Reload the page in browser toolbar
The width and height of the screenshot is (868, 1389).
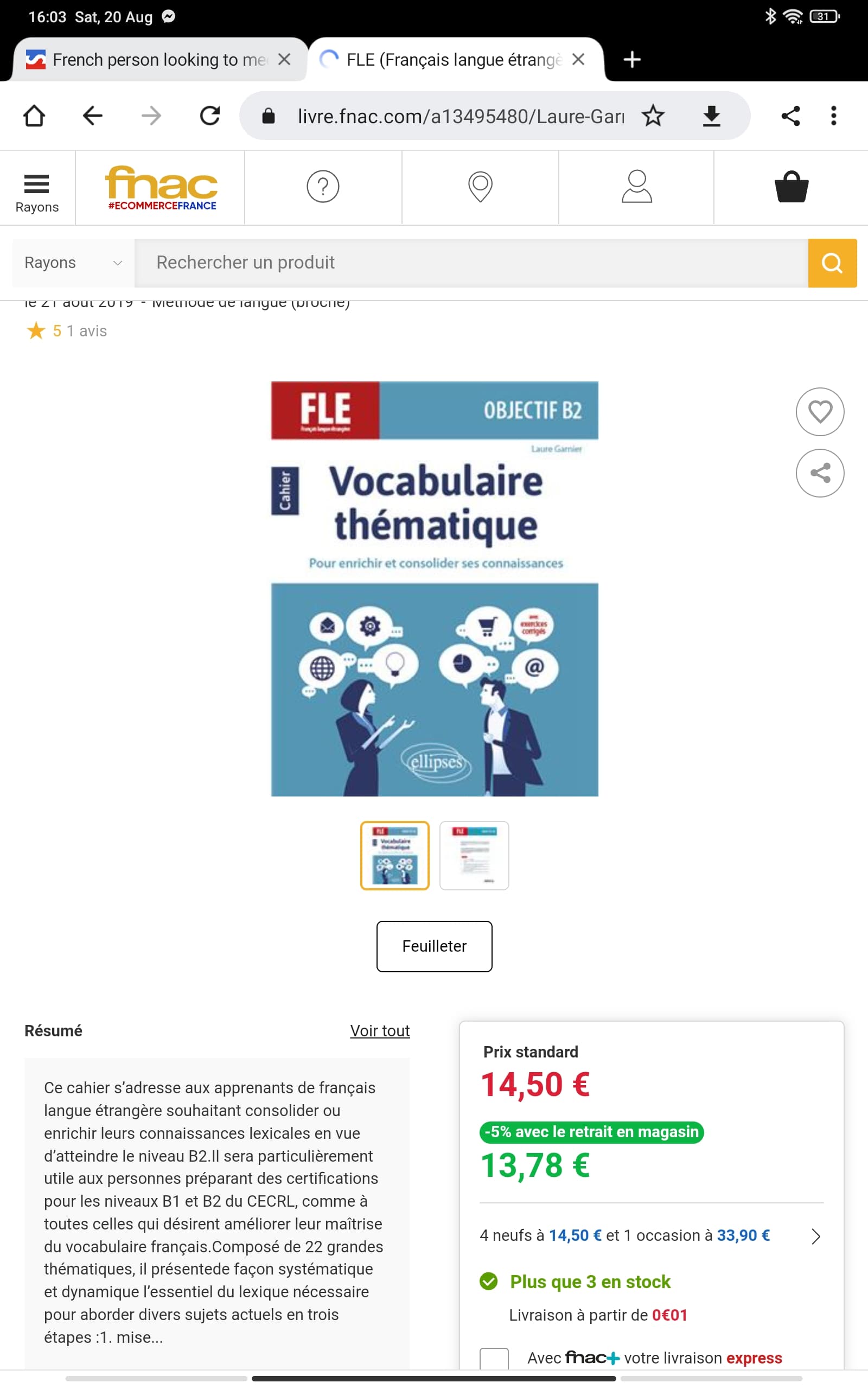point(209,116)
